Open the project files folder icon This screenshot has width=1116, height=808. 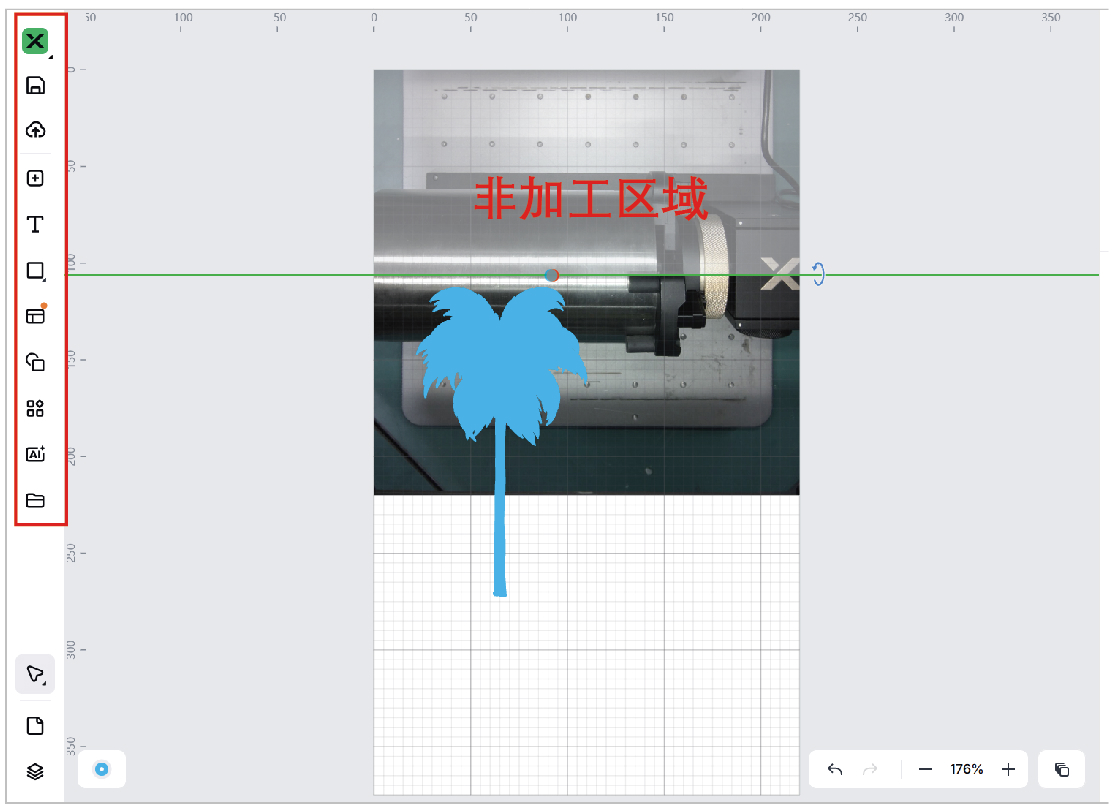tap(35, 500)
